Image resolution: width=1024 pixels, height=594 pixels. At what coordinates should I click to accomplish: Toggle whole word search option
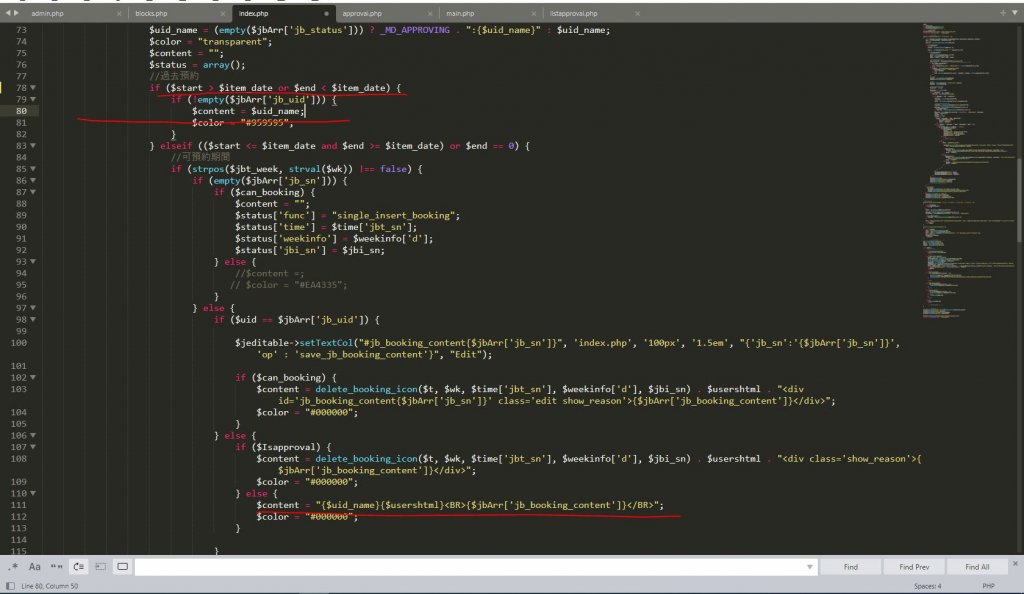(57, 567)
